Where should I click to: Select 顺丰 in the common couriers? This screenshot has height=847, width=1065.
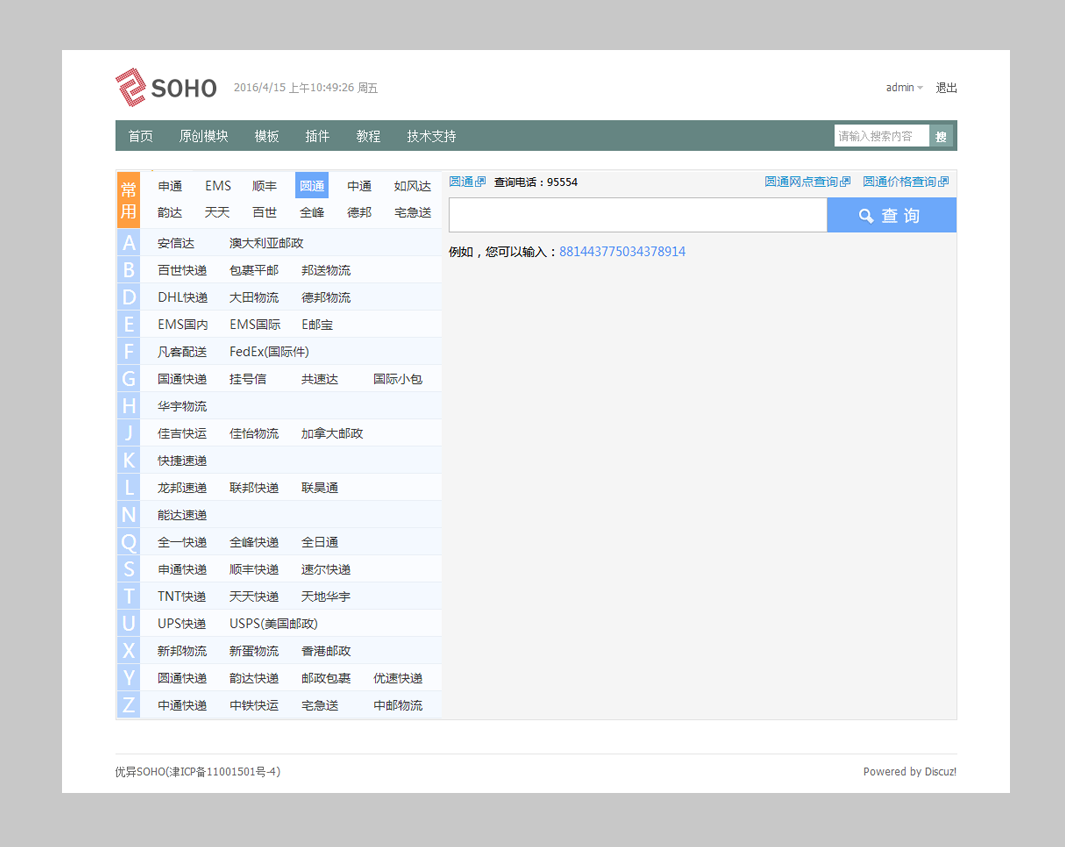(264, 186)
